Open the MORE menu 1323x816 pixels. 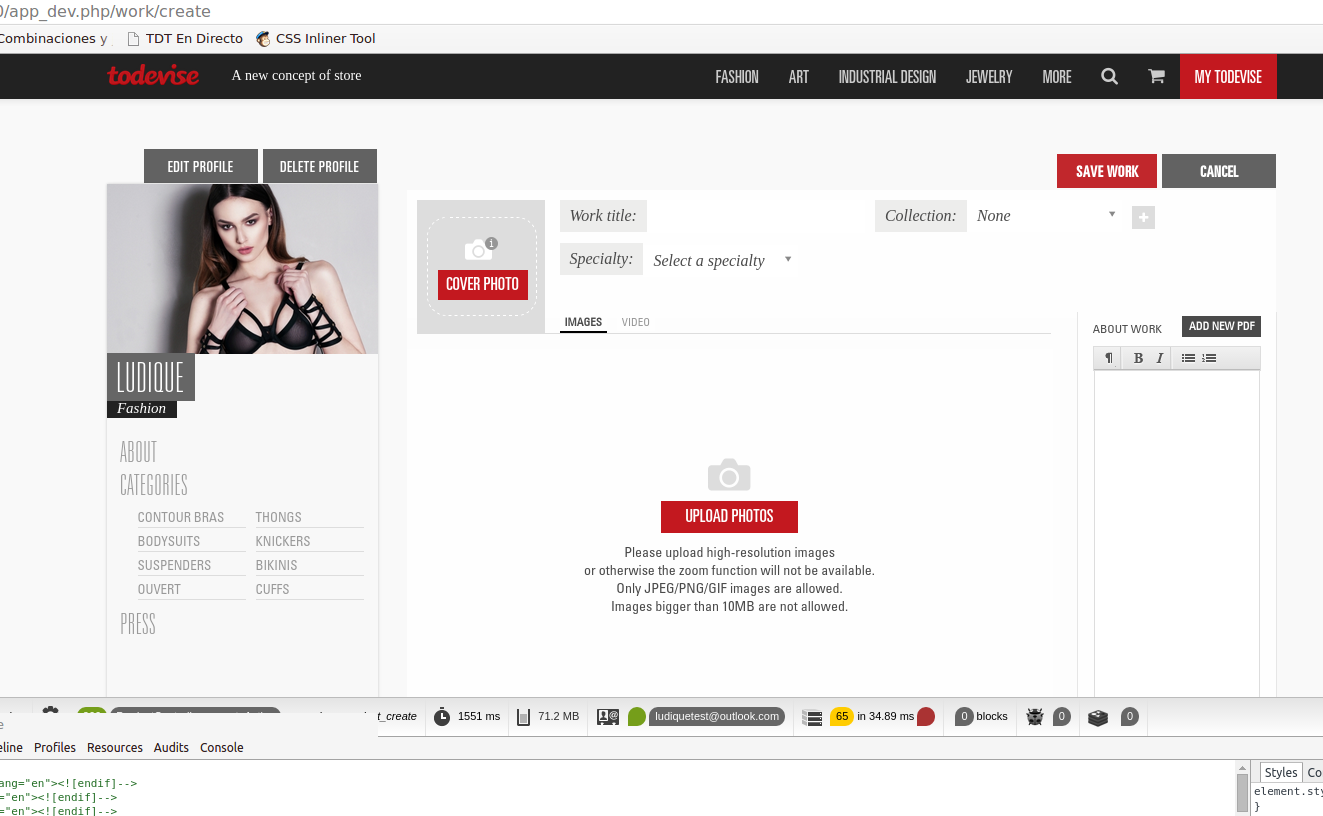(x=1057, y=77)
